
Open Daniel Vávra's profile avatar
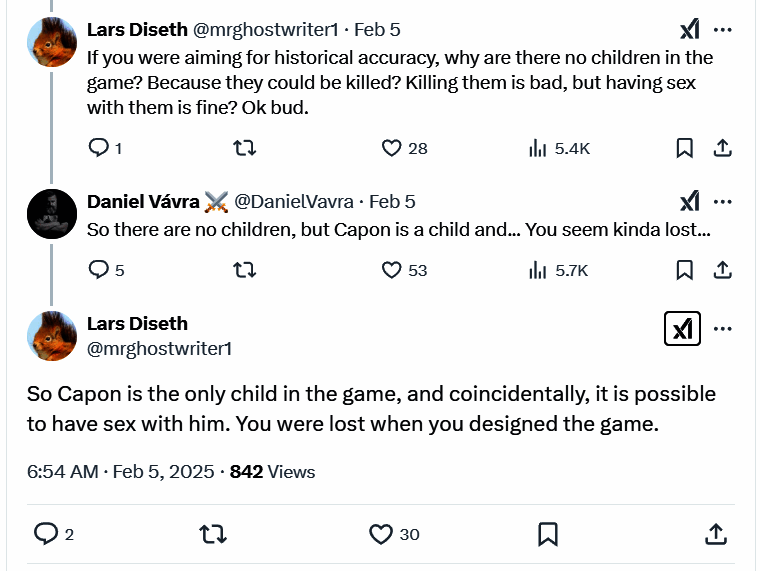(52, 214)
